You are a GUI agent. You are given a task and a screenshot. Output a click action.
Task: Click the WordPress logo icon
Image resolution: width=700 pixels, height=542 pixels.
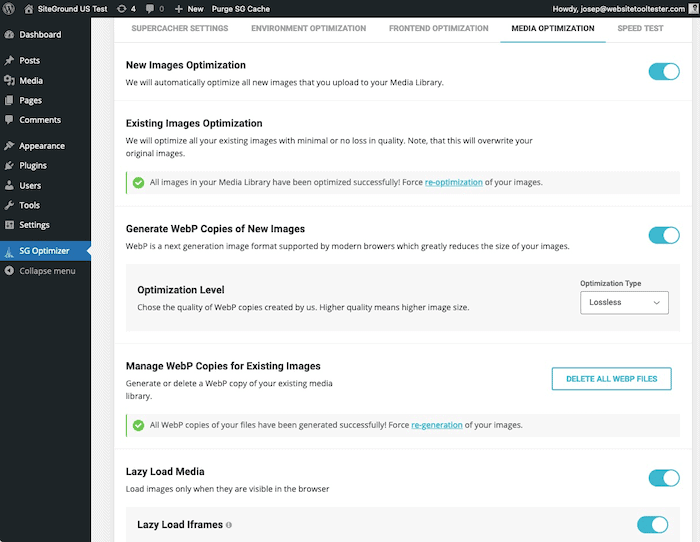pyautogui.click(x=8, y=8)
